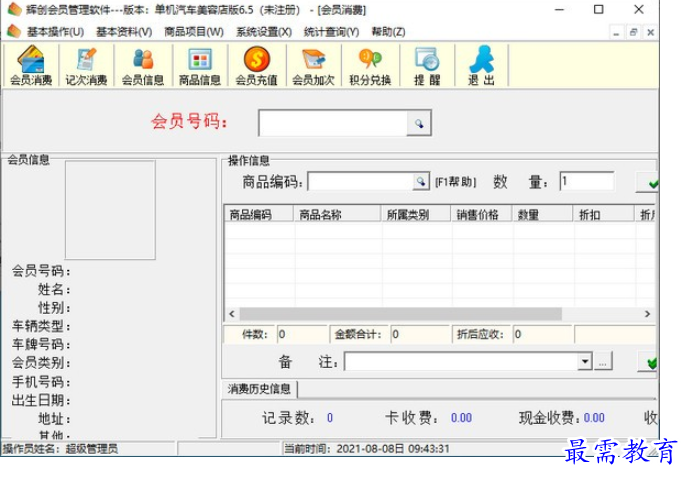This screenshot has height=483, width=686.
Task: Open the 会员消费 toolbar icon
Action: (x=31, y=66)
